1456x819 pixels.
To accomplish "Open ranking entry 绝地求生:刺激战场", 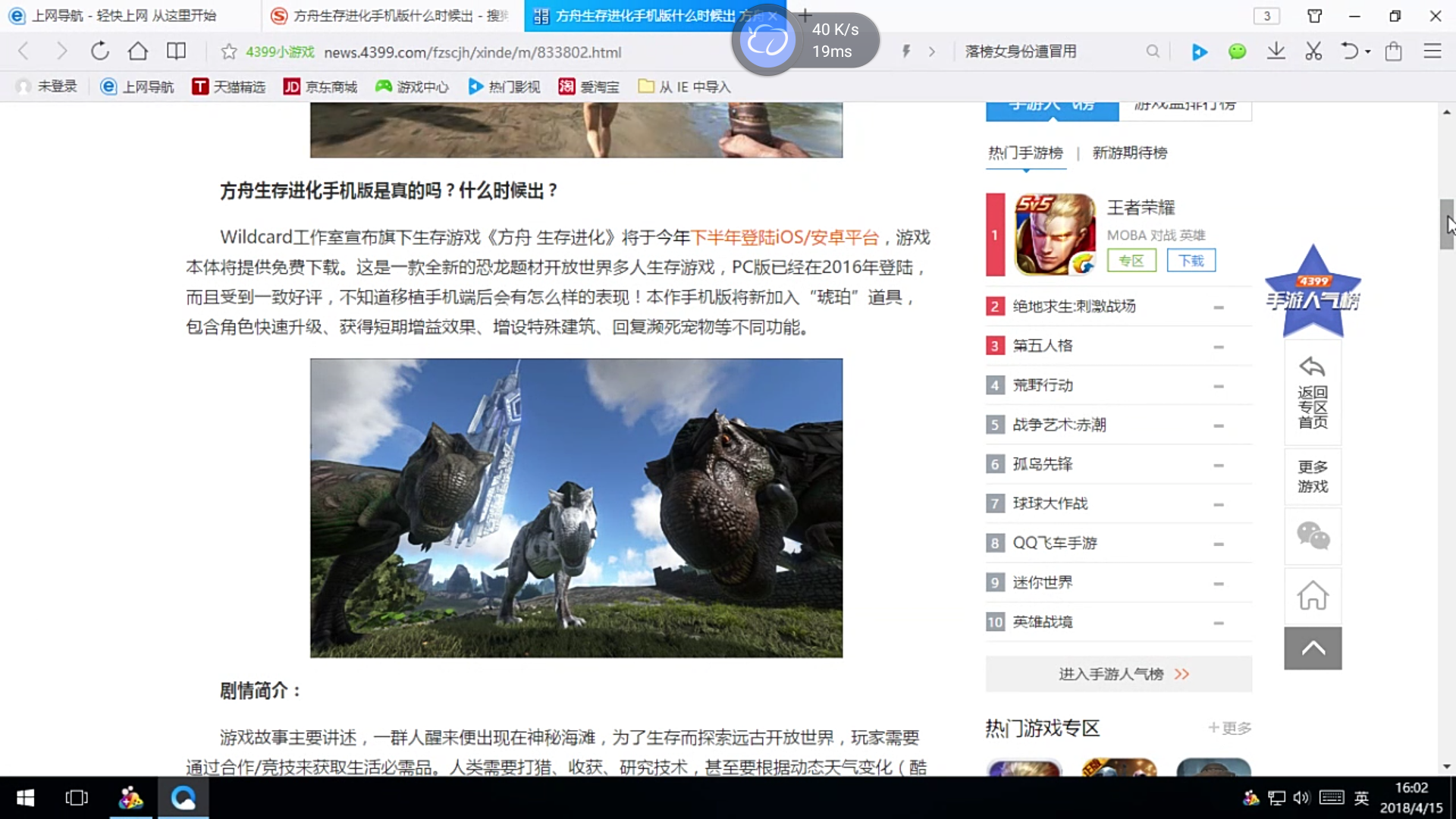I will [1074, 306].
